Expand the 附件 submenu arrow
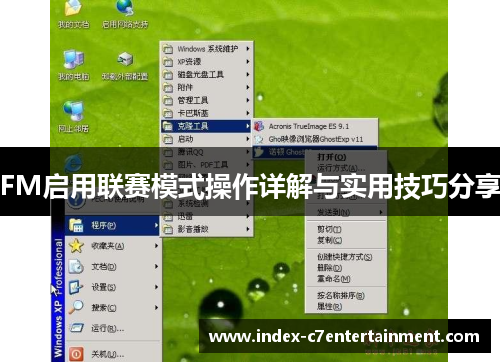Screen dimensions: 500x362 [x=248, y=87]
